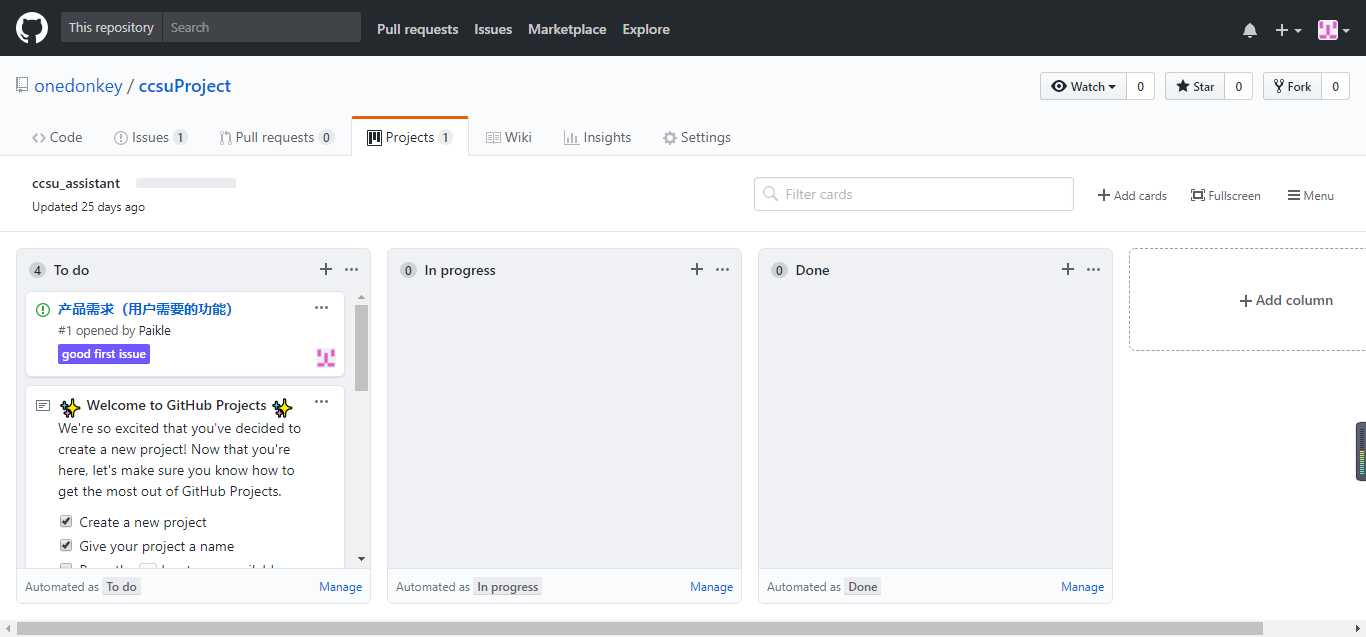
Task: Open the To do column options menu
Action: click(351, 269)
